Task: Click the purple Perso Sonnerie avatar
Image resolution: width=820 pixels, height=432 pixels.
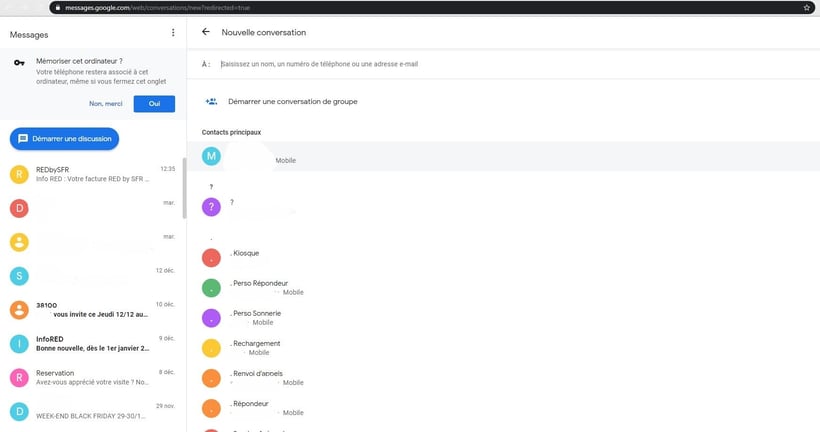Action: coord(211,317)
